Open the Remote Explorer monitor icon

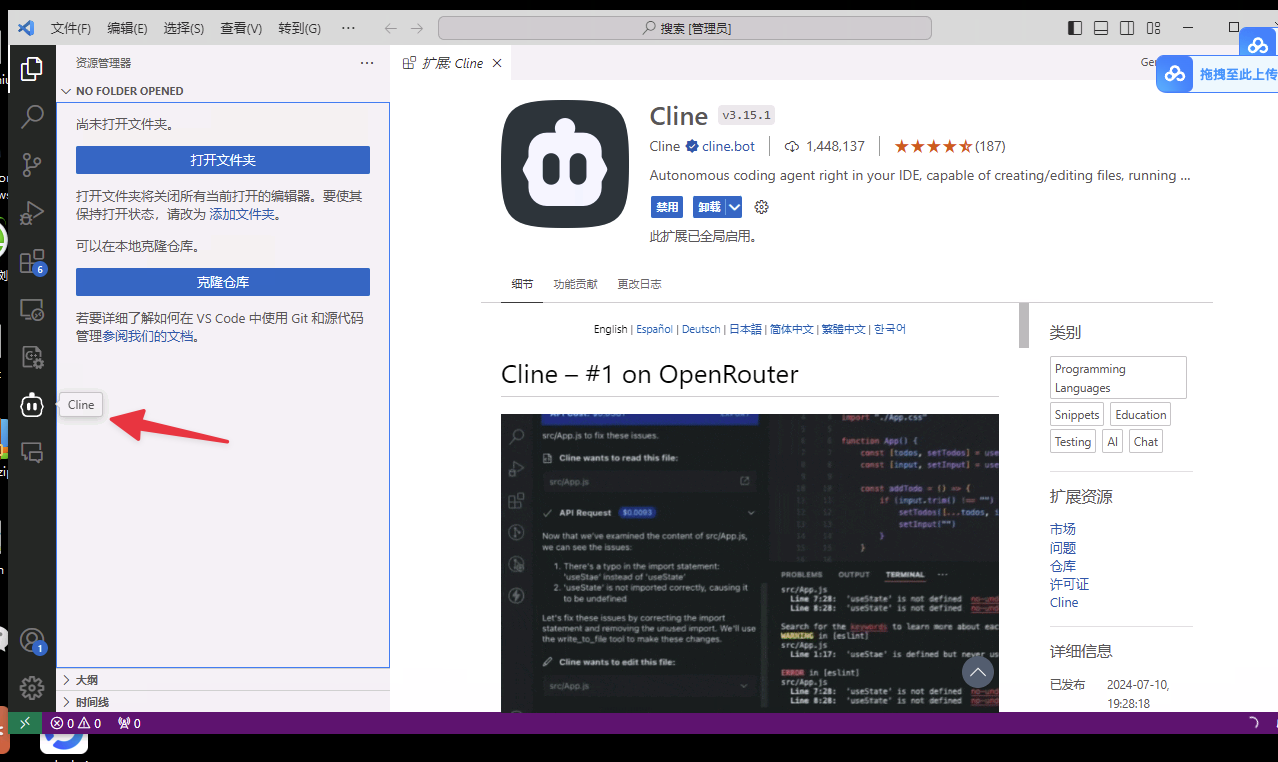click(32, 309)
